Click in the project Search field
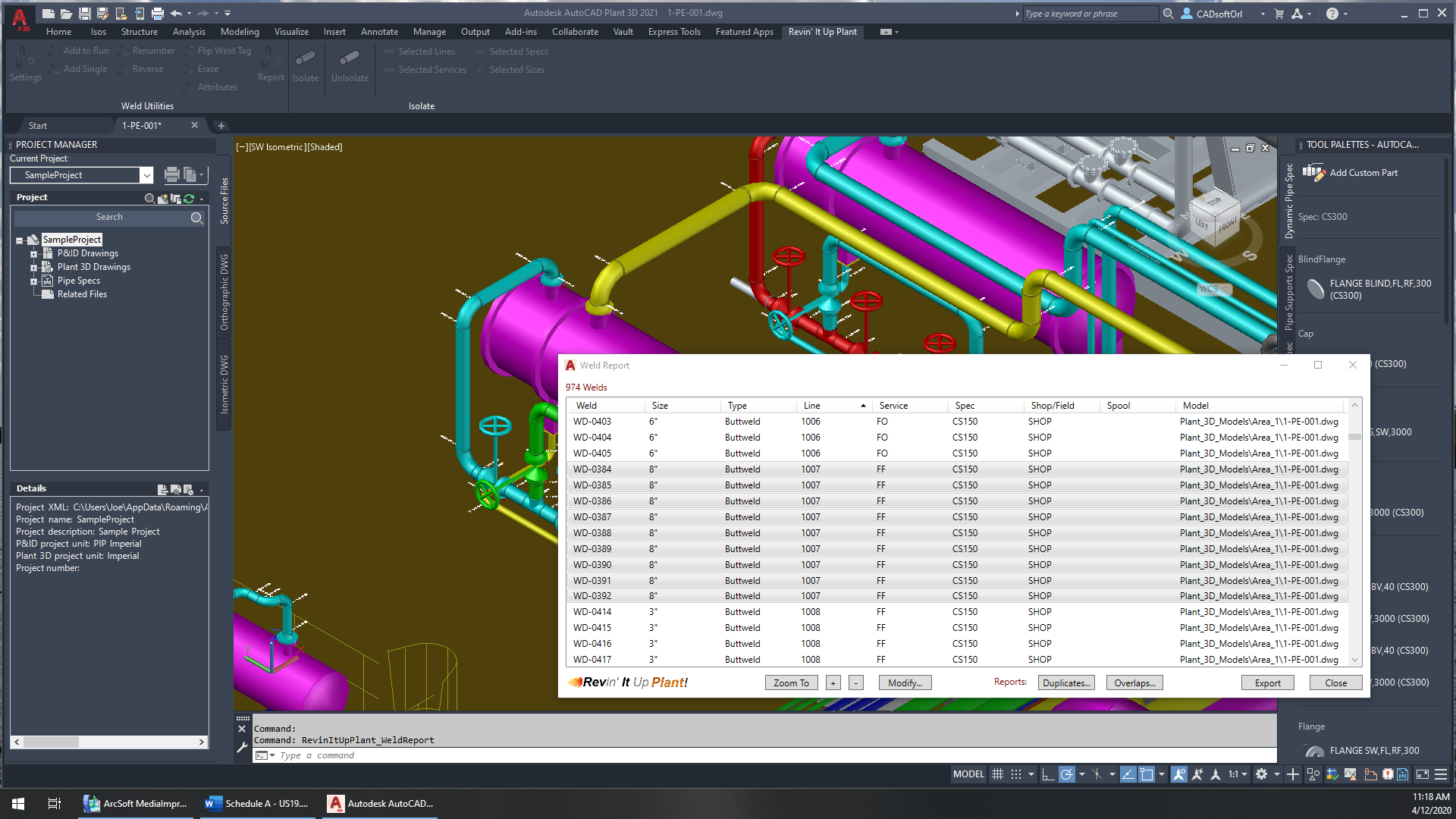1456x819 pixels. click(109, 218)
